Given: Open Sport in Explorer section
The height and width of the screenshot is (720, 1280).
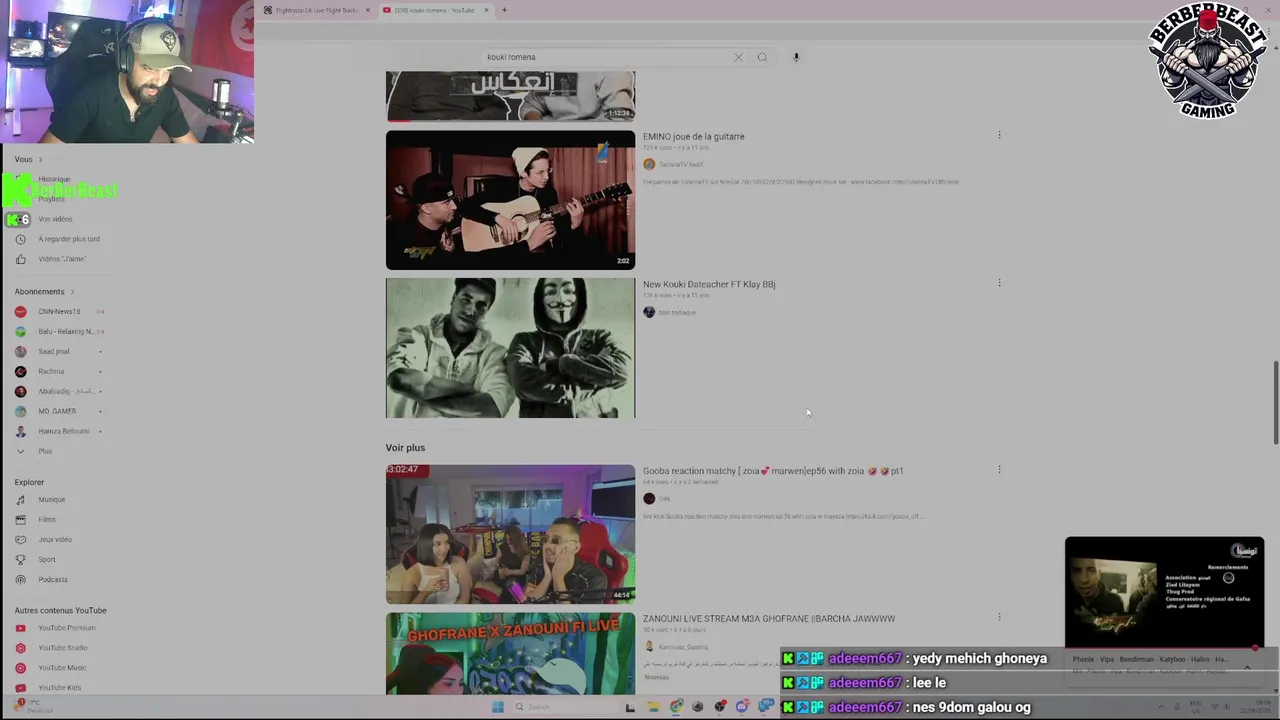Looking at the screenshot, I should 47,560.
